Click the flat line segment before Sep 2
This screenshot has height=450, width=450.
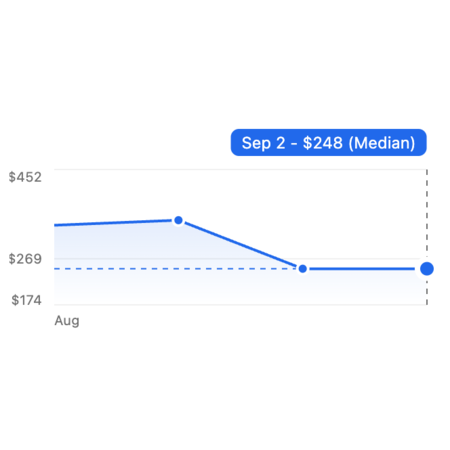[x=363, y=269]
